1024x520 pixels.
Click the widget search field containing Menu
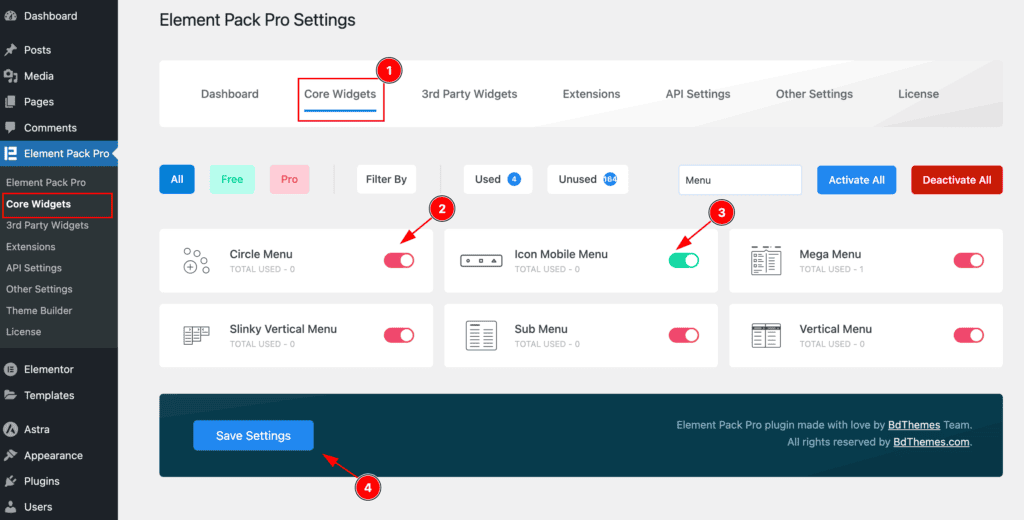point(740,180)
